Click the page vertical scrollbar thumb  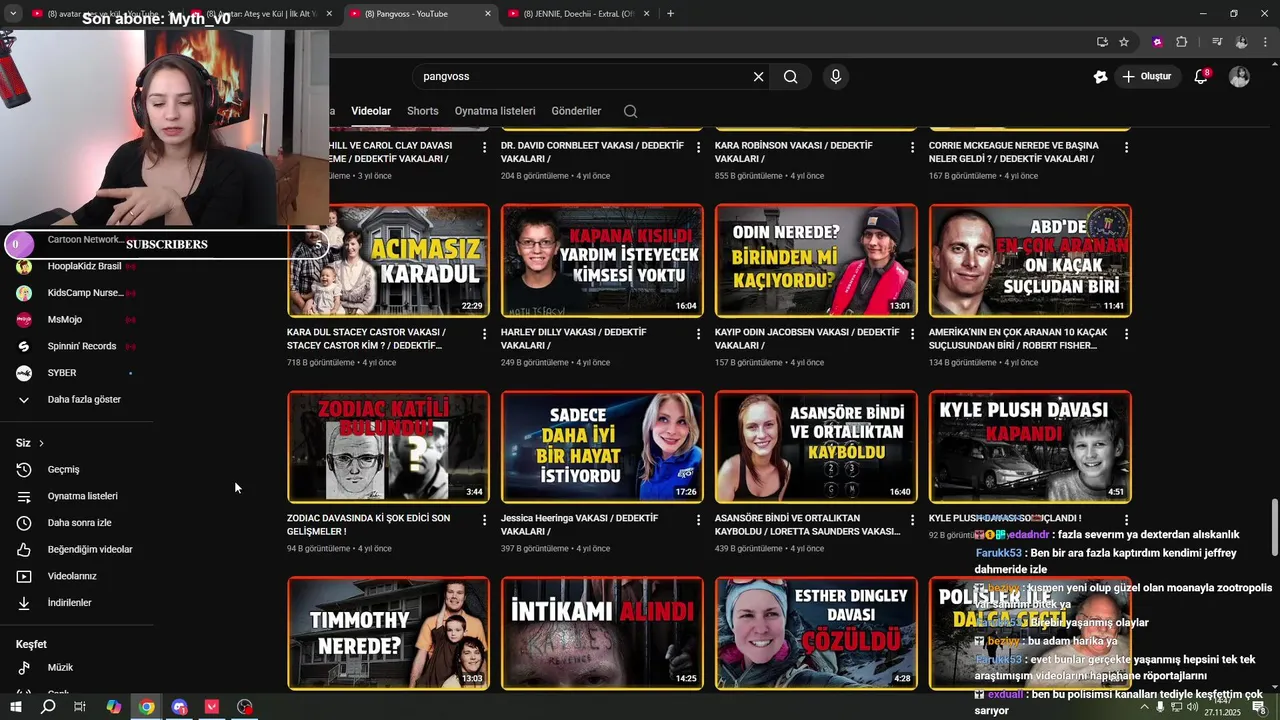pos(1274,526)
